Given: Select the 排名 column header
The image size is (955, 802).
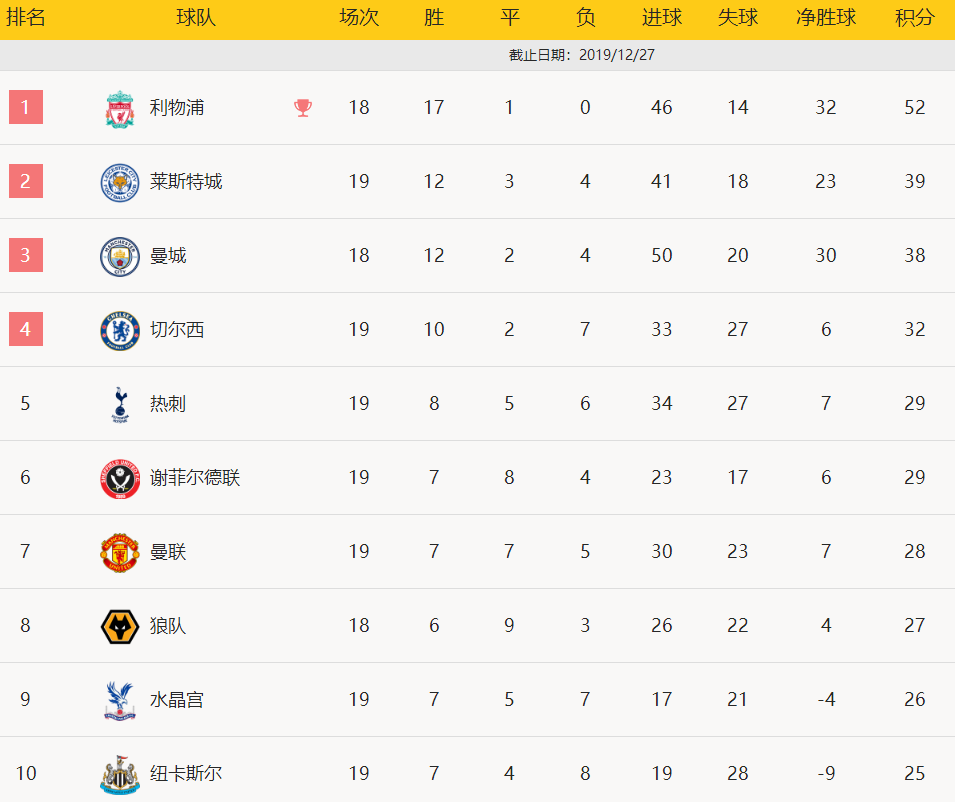Looking at the screenshot, I should (26, 18).
